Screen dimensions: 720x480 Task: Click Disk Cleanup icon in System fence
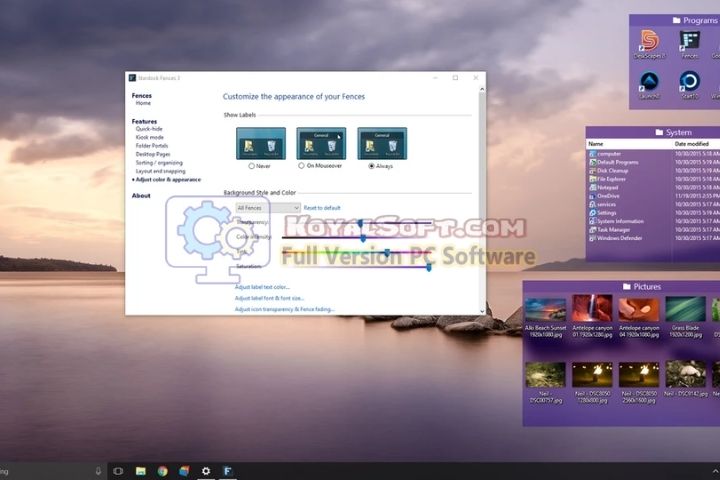coord(593,170)
